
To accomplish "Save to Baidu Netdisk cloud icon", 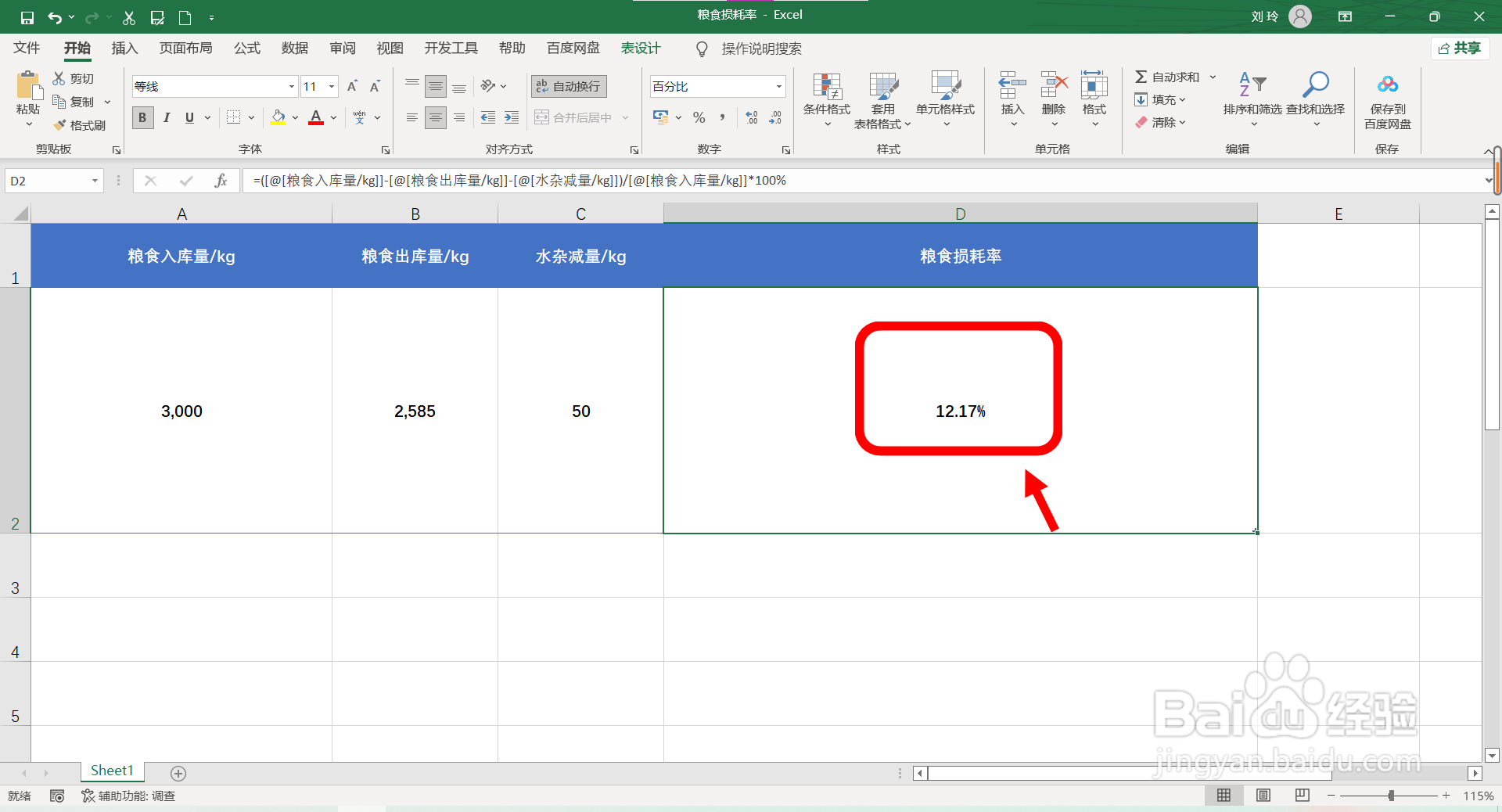I will point(1388,100).
